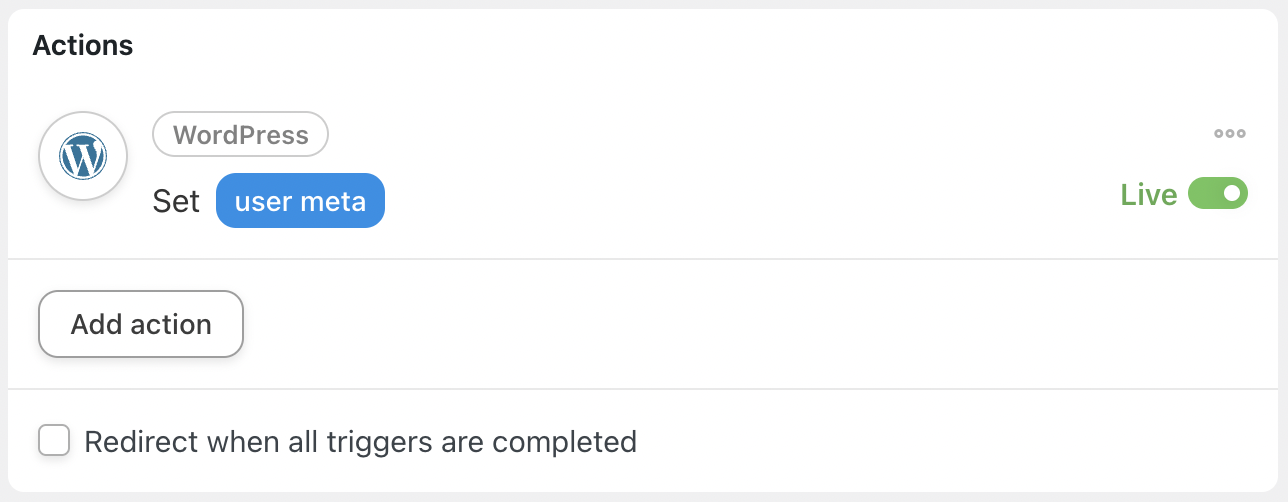Viewport: 1288px width, 502px height.
Task: Toggle the Live switch off
Action: pos(1218,193)
